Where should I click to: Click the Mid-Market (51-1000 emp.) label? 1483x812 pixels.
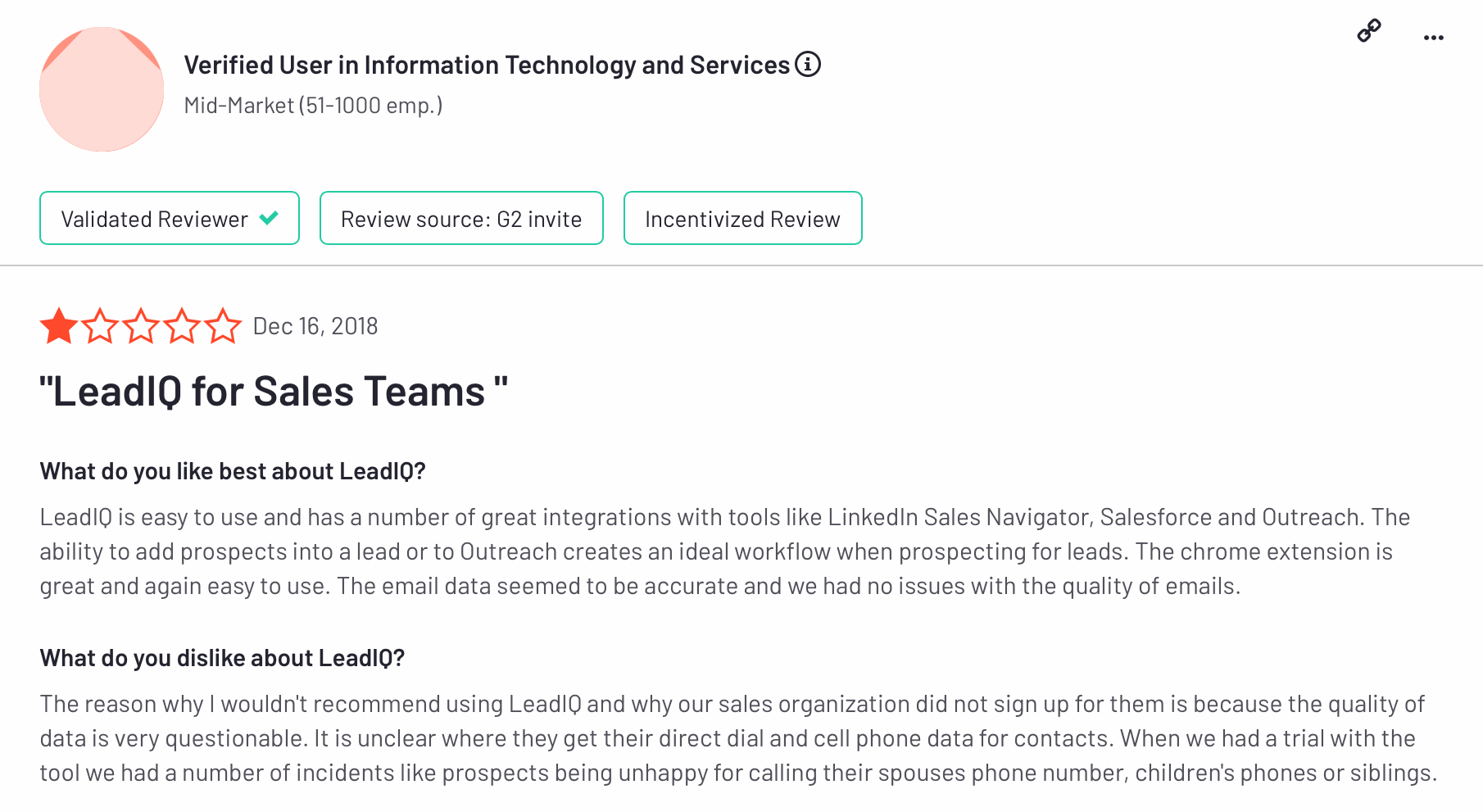313,106
